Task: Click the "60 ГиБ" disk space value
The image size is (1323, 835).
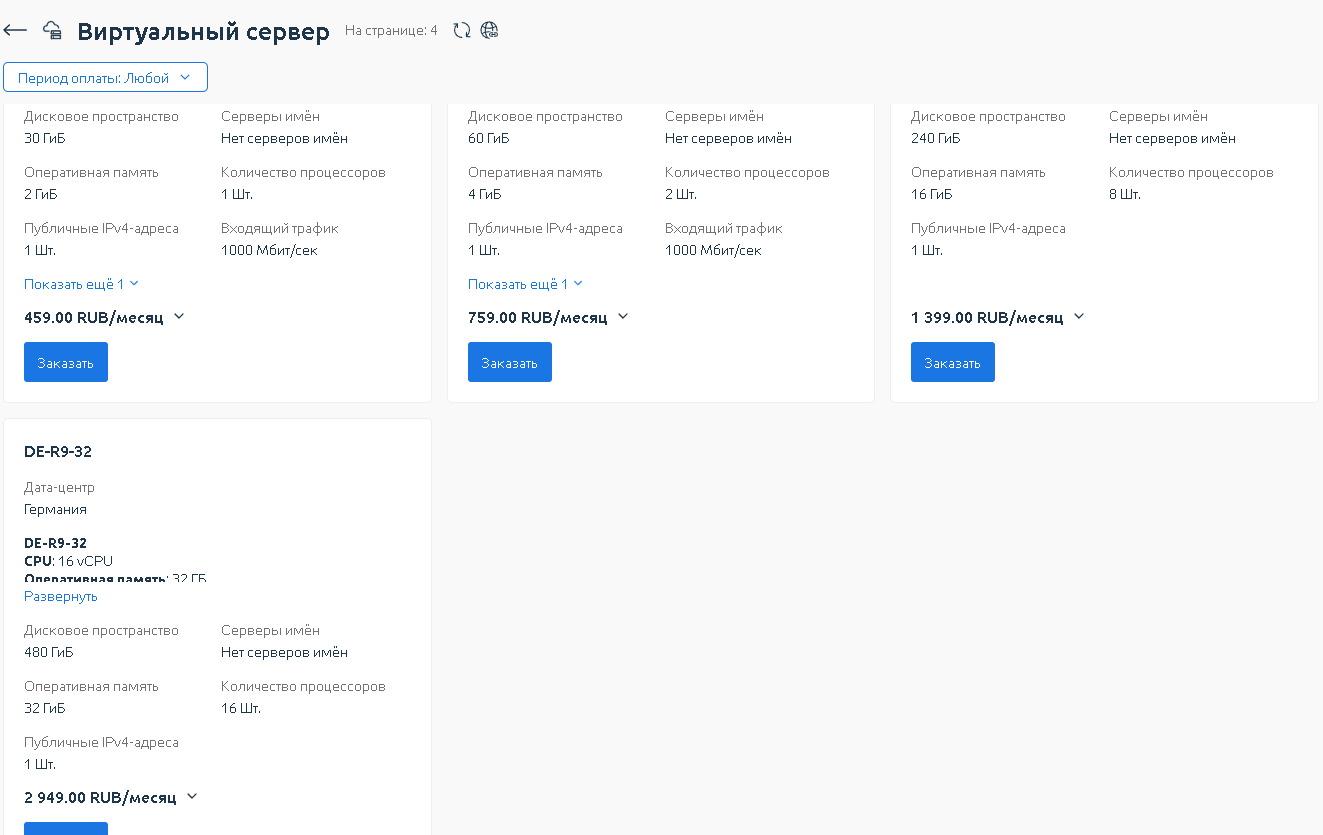Action: (488, 138)
